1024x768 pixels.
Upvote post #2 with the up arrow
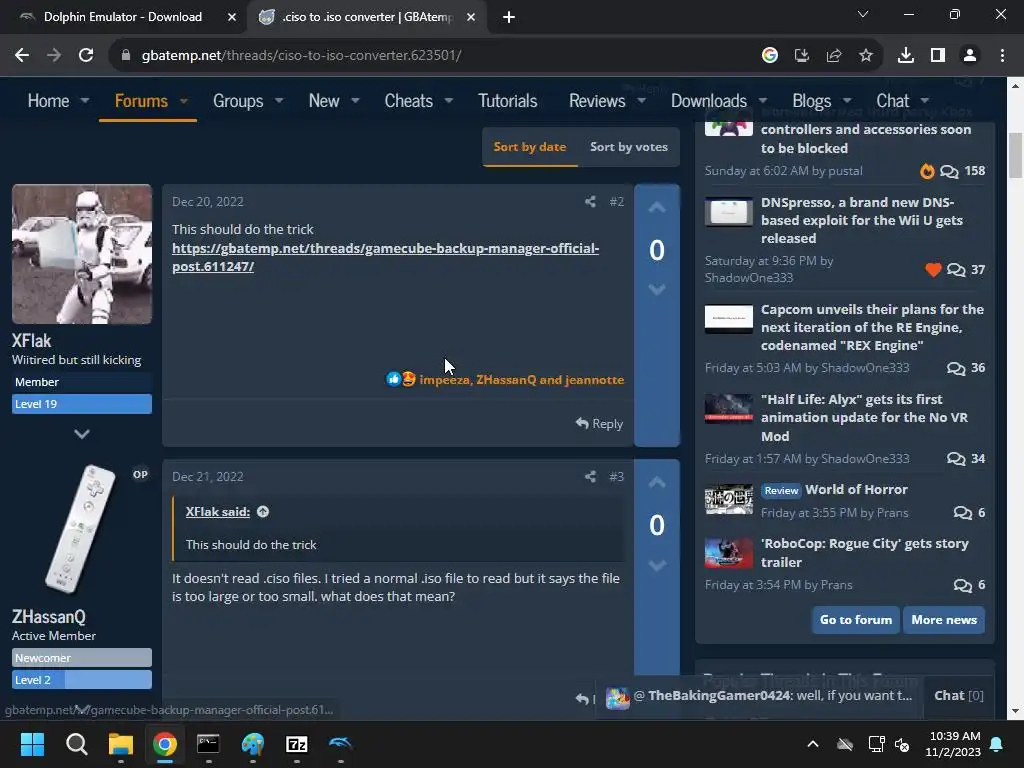click(x=657, y=208)
